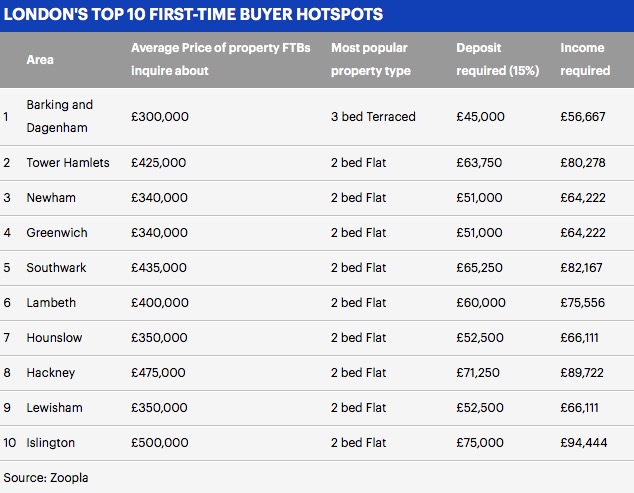Select the Islington row's £94,444 income
634x493 pixels.
pos(584,442)
